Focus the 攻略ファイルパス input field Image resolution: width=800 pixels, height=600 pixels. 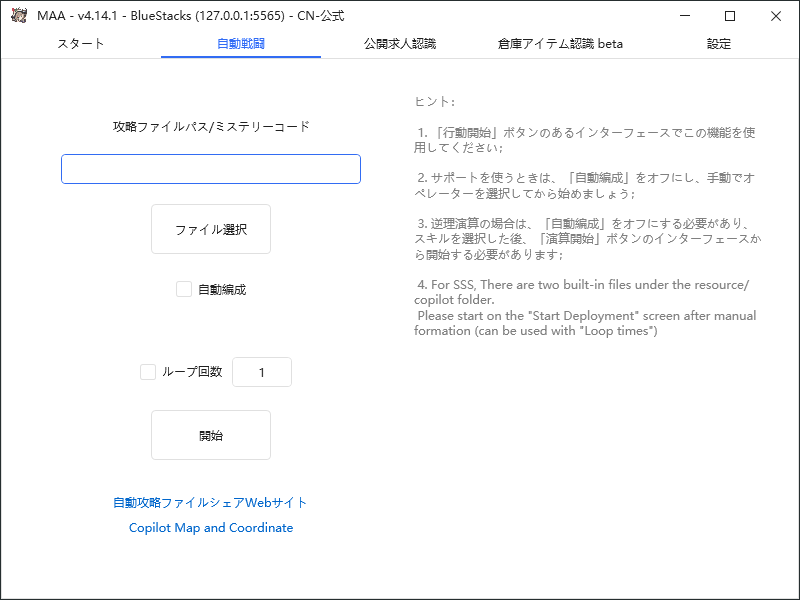211,169
